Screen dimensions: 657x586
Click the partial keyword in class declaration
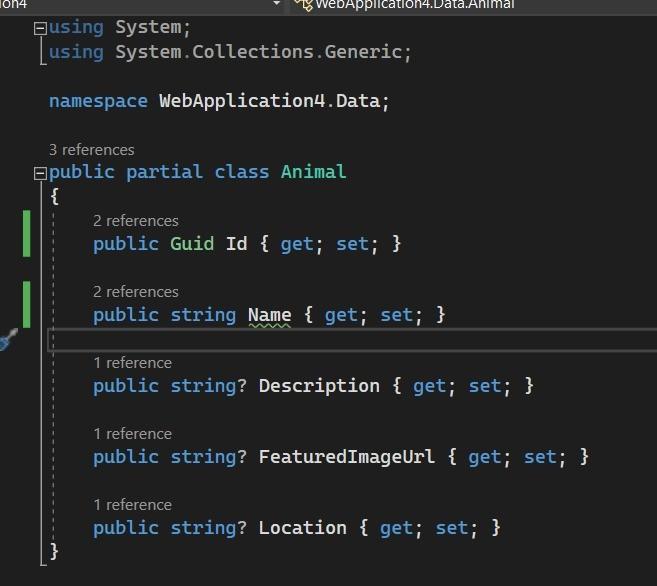click(164, 172)
